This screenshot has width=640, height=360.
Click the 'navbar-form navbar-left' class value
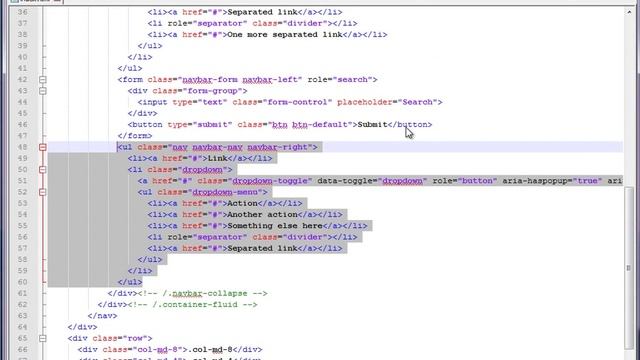[x=242, y=80]
